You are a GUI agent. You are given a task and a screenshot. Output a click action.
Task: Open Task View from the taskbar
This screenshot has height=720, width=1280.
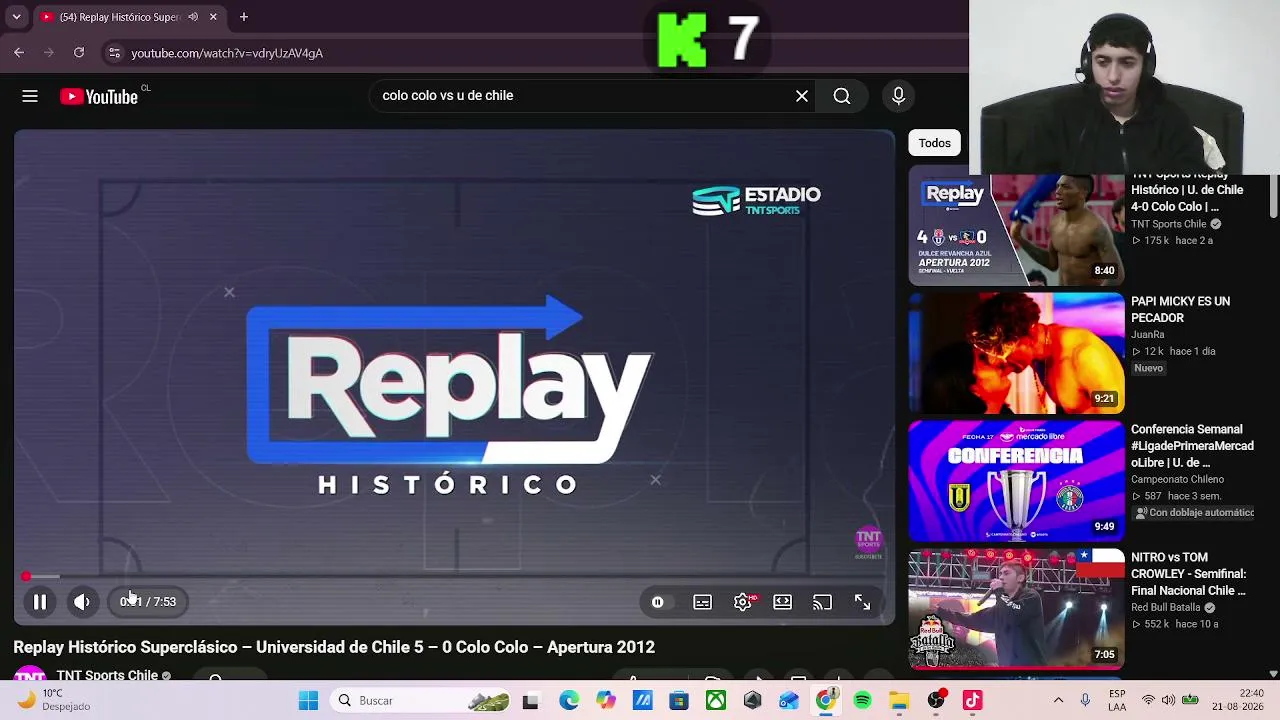530,701
